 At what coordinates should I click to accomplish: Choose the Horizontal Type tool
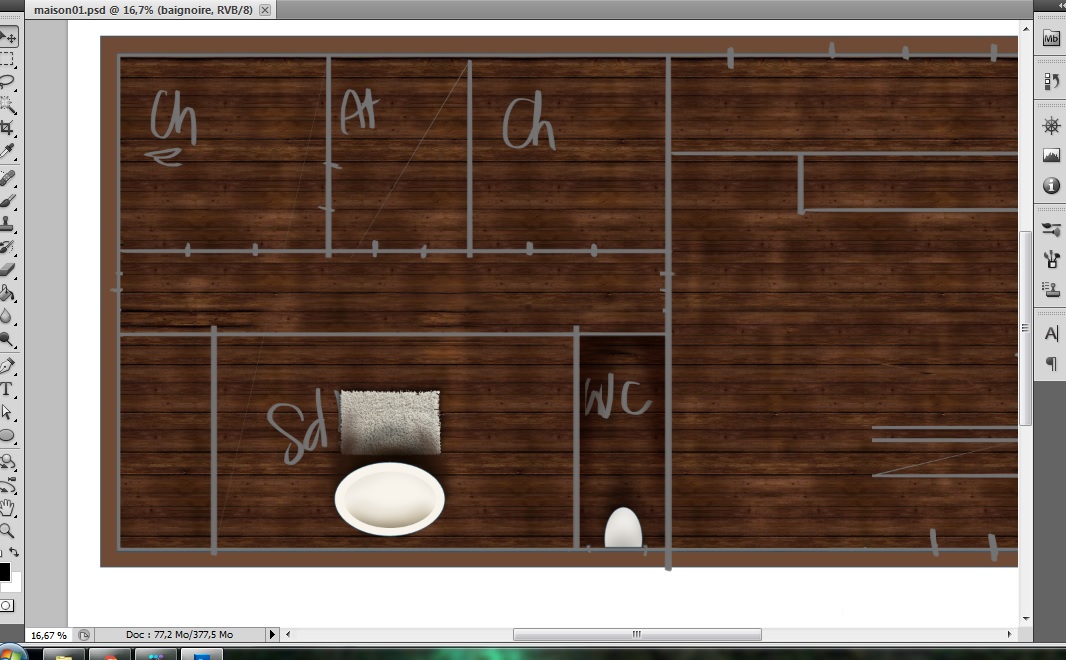pos(8,389)
